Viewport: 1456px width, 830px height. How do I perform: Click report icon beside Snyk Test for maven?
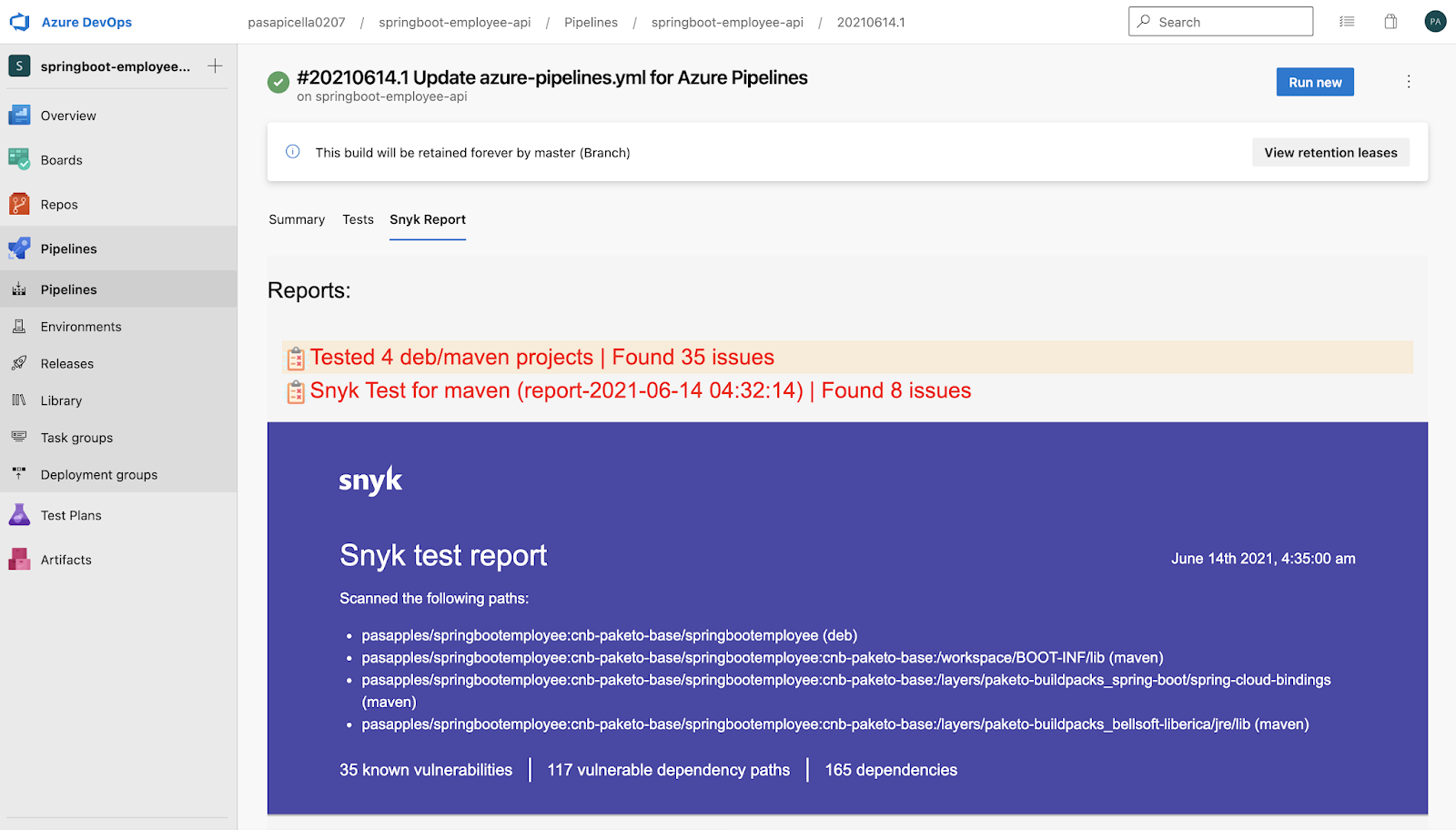(296, 392)
